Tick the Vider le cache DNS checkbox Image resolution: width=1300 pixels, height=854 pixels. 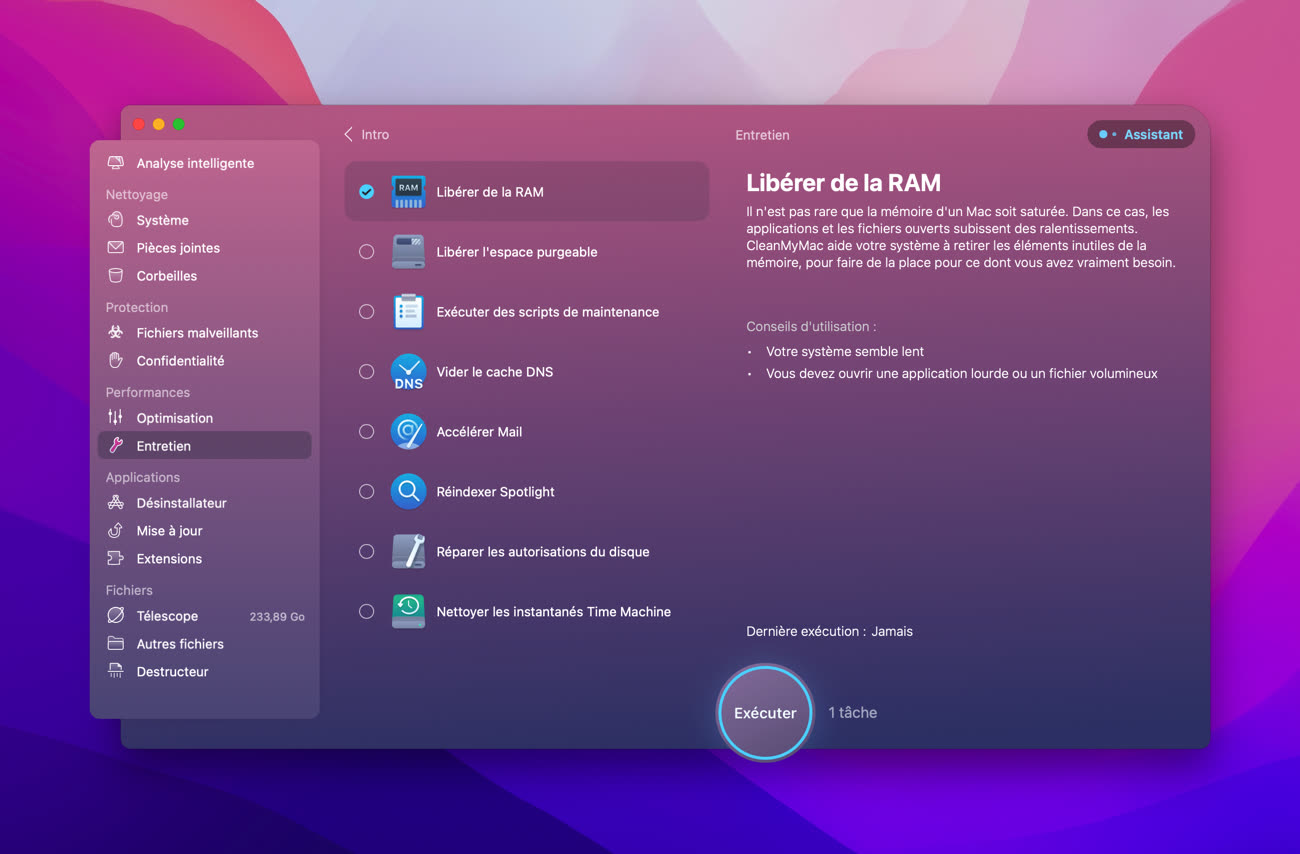coord(367,372)
